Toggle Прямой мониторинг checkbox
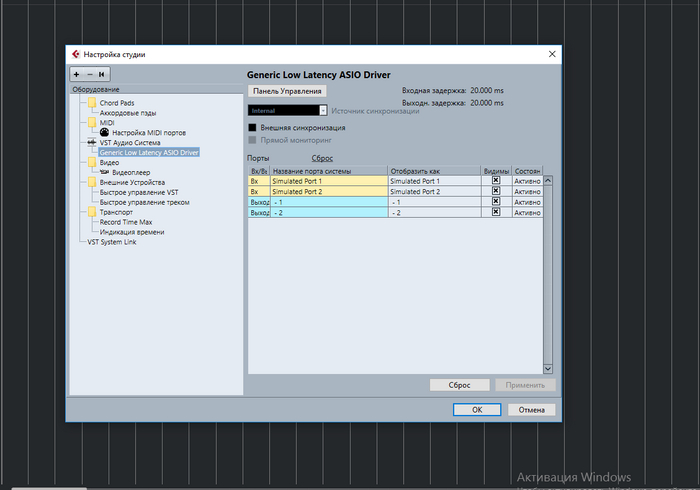The image size is (700, 490). (x=252, y=140)
